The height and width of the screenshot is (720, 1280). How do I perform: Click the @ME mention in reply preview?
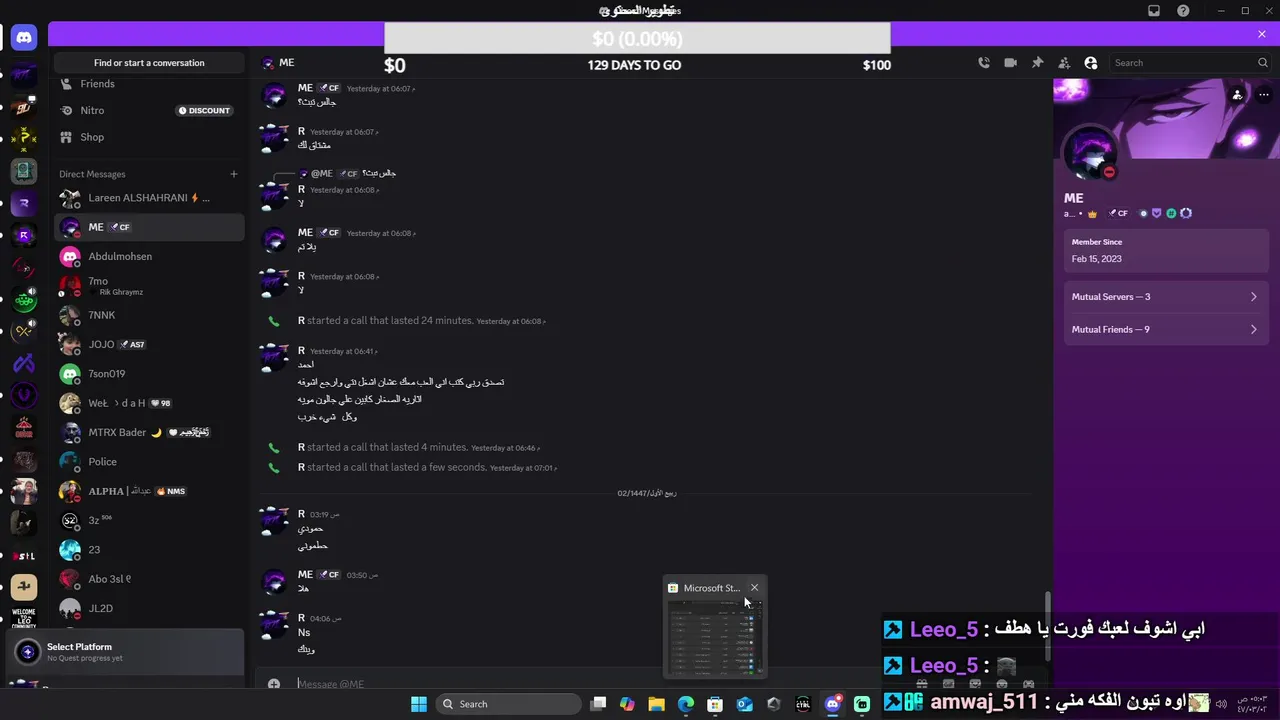pos(321,173)
